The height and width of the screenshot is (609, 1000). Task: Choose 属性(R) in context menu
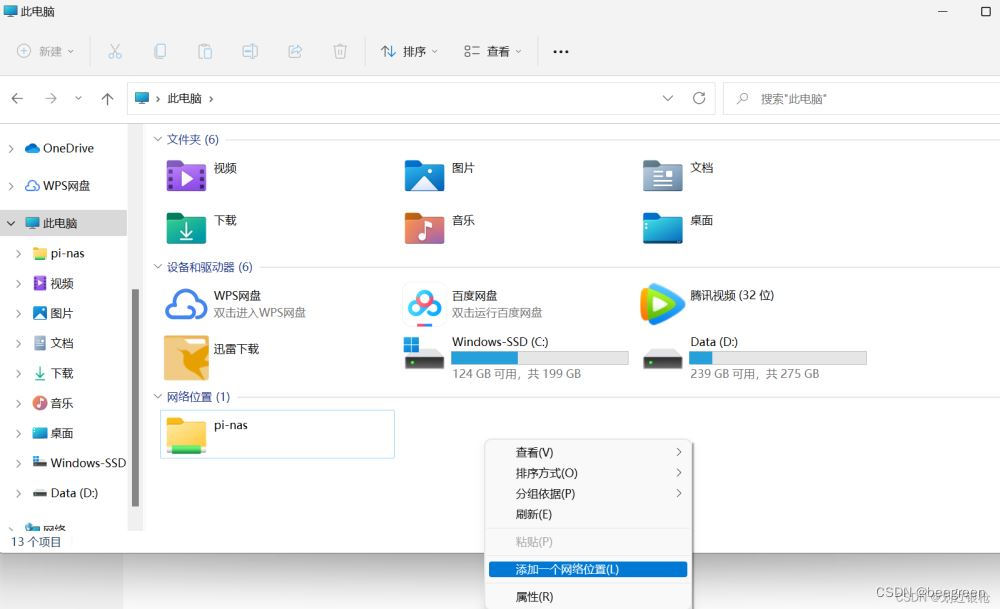point(588,597)
